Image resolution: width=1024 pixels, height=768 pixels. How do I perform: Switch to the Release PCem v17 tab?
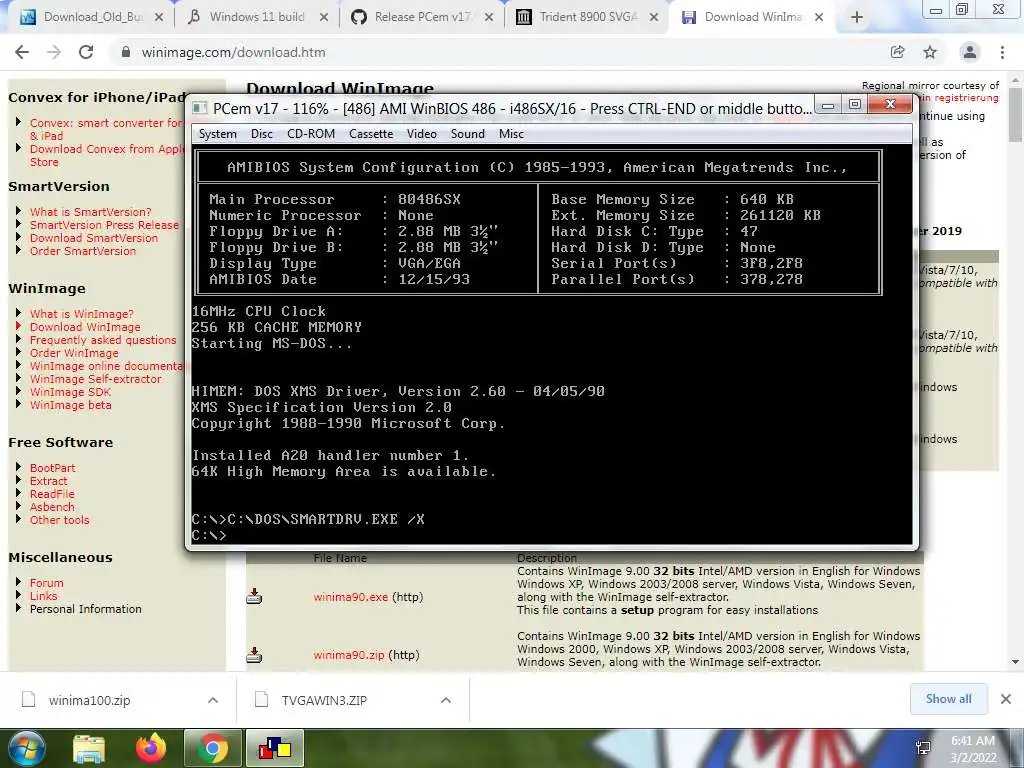(422, 17)
